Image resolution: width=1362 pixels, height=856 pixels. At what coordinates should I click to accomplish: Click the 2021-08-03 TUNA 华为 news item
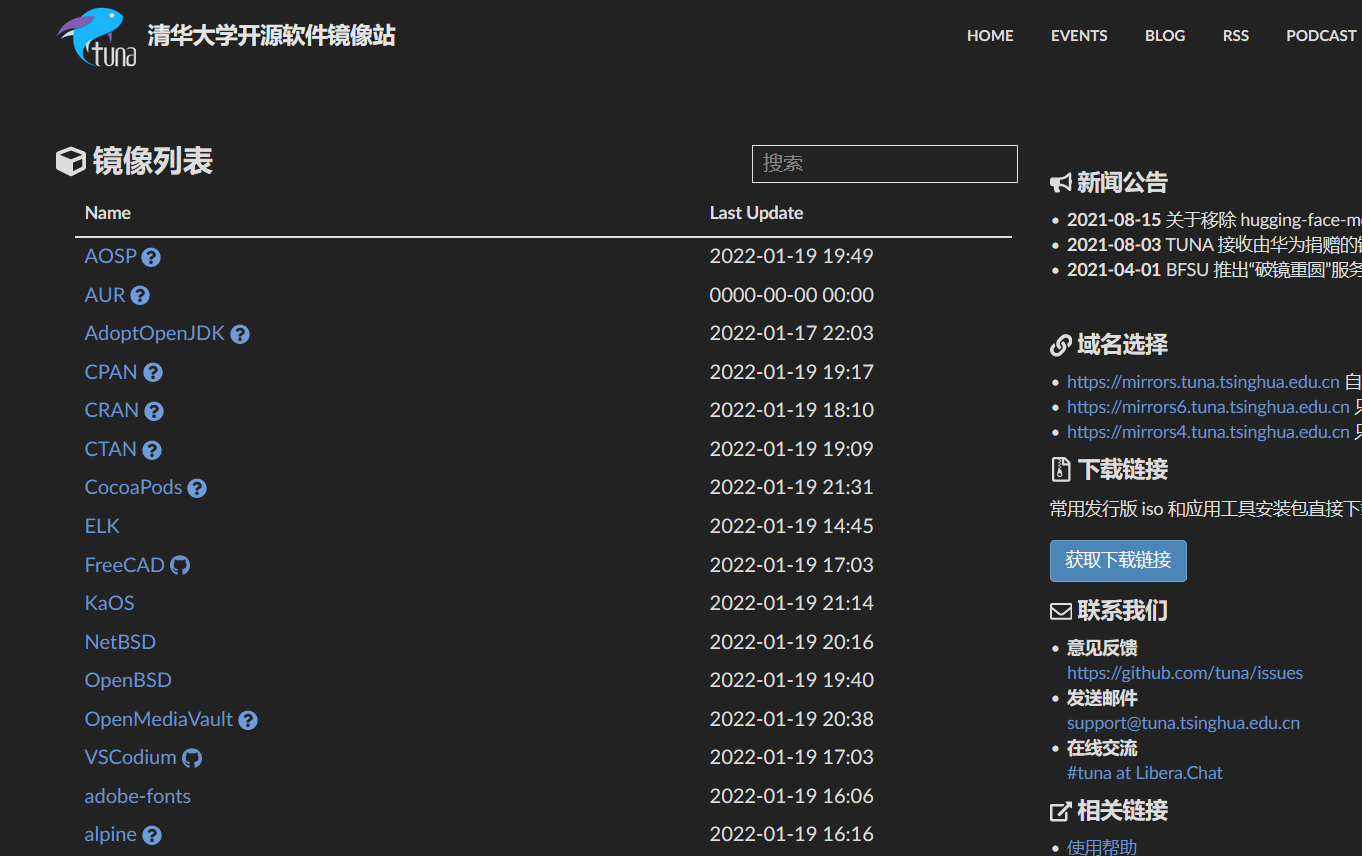[1214, 245]
